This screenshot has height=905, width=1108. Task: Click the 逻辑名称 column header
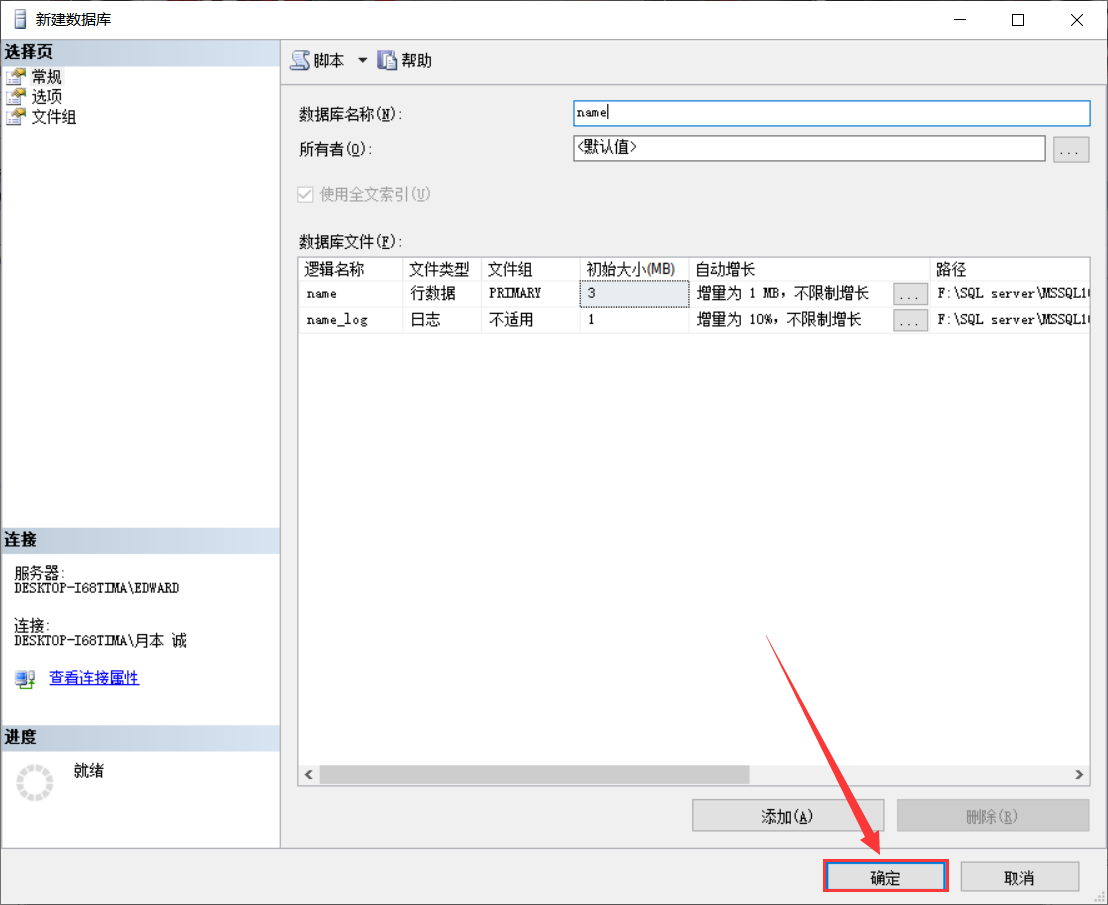click(350, 269)
